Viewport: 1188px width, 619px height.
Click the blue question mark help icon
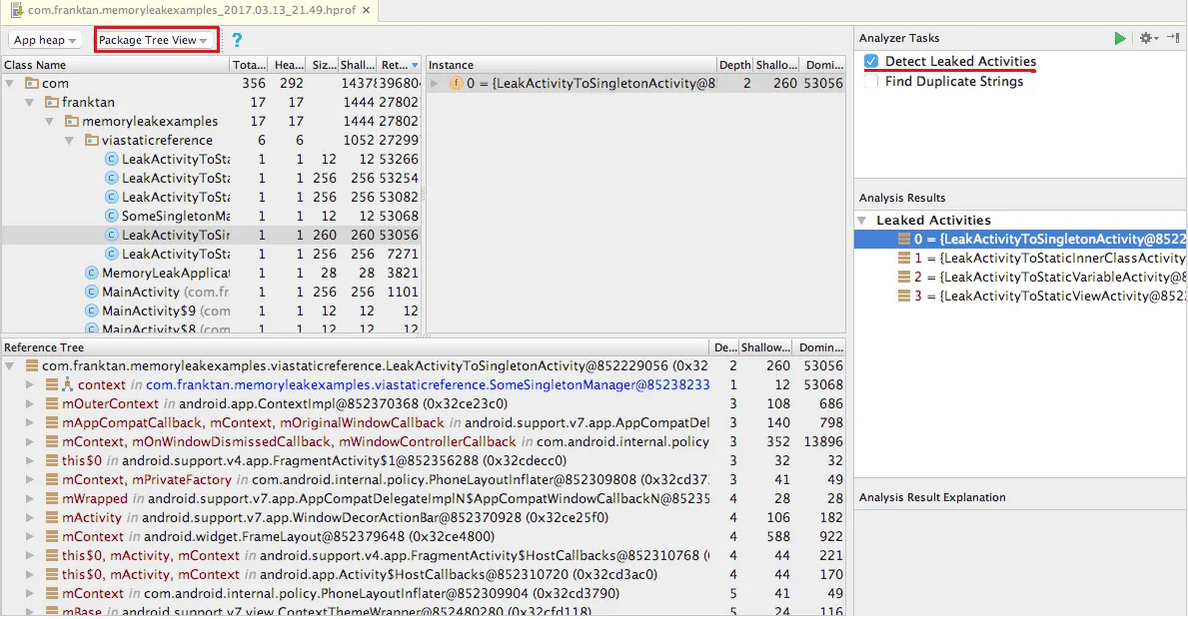click(237, 40)
